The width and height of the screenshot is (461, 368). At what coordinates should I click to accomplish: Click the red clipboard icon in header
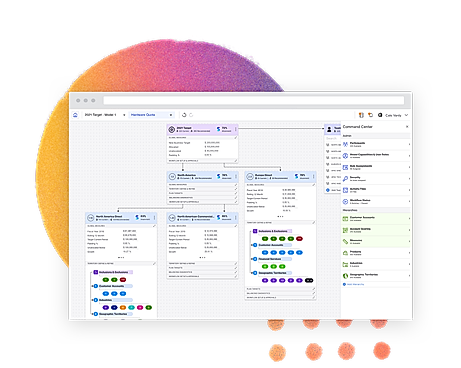coord(361,115)
